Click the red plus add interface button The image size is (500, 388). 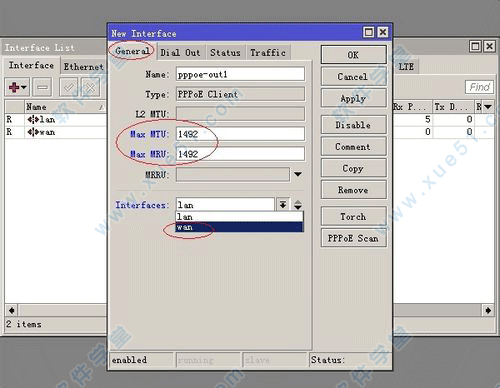tap(17, 87)
